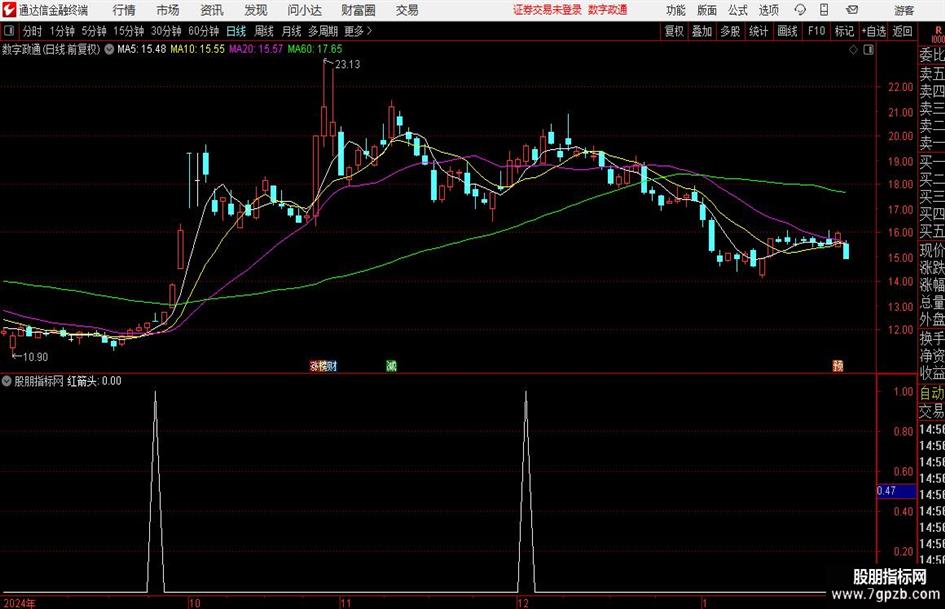The width and height of the screenshot is (945, 609).
Task: Click the MA10: 15.55 value label
Action: click(x=197, y=49)
